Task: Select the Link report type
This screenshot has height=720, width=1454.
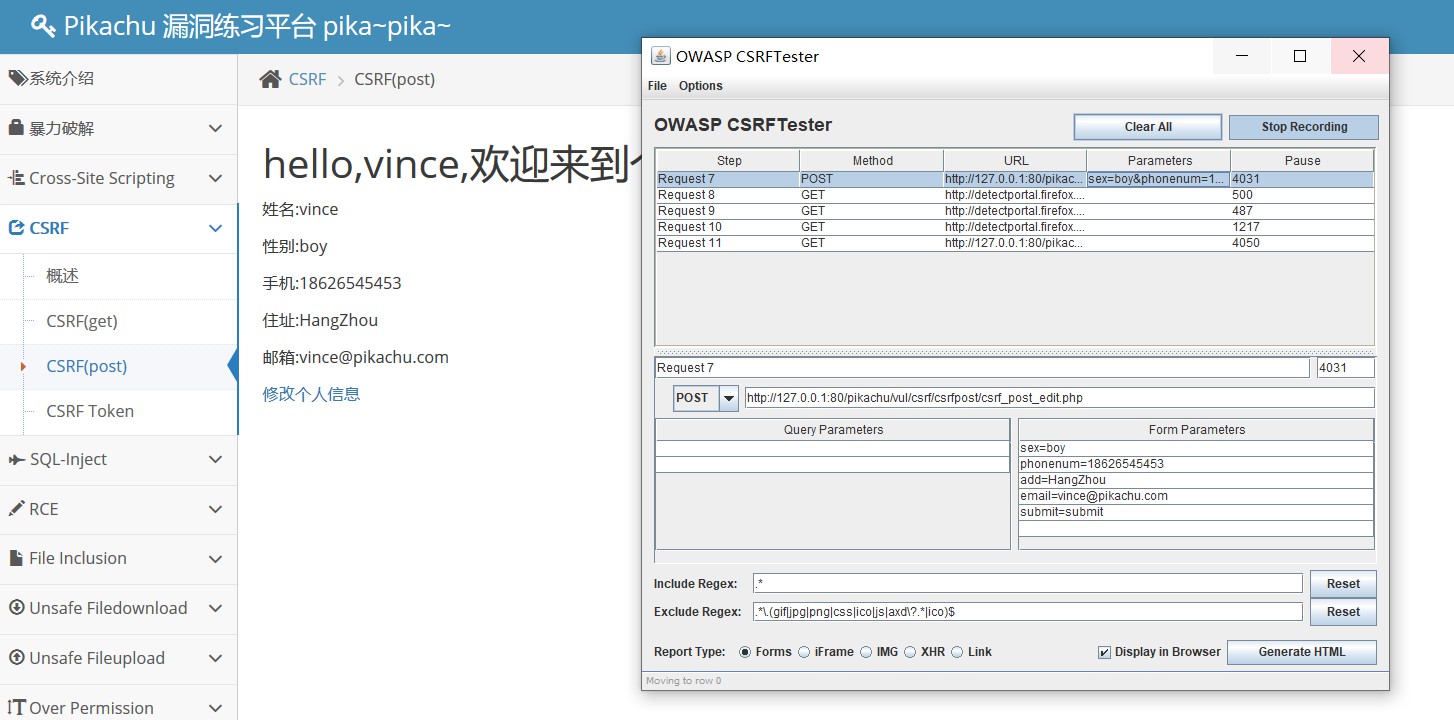Action: tap(957, 652)
